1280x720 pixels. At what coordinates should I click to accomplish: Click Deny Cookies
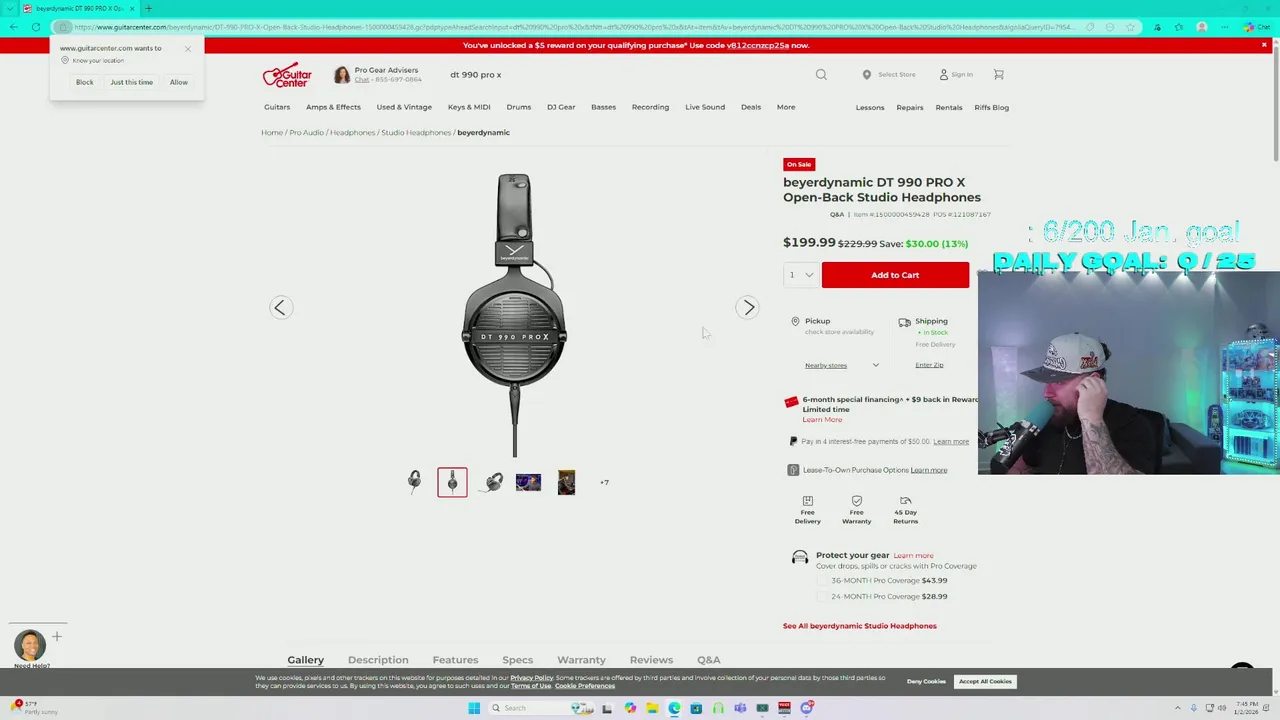926,682
